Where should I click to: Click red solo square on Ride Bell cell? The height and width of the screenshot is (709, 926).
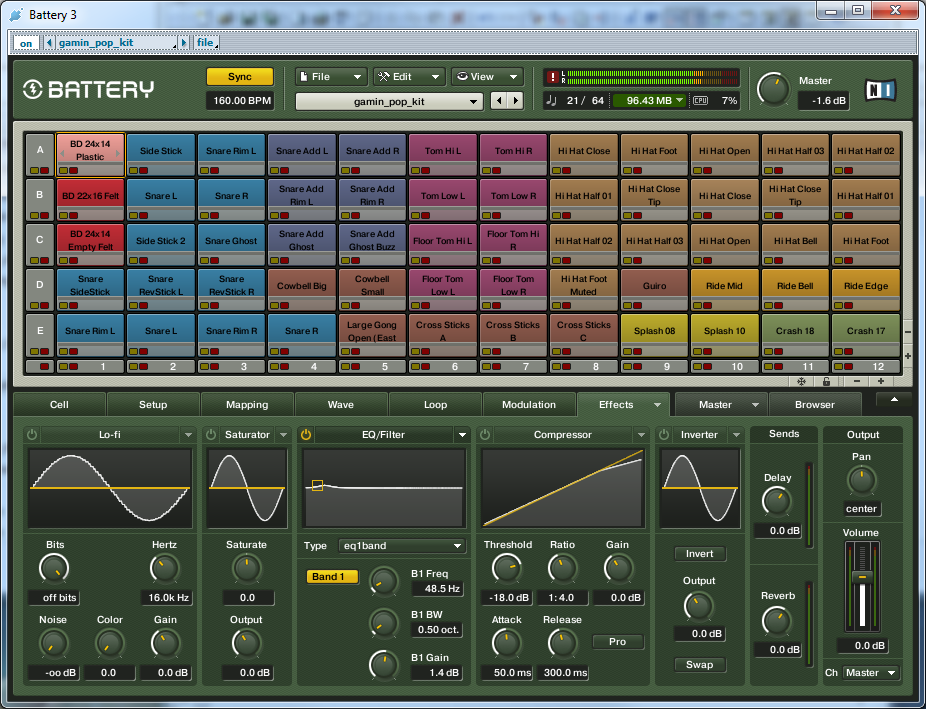[x=778, y=306]
